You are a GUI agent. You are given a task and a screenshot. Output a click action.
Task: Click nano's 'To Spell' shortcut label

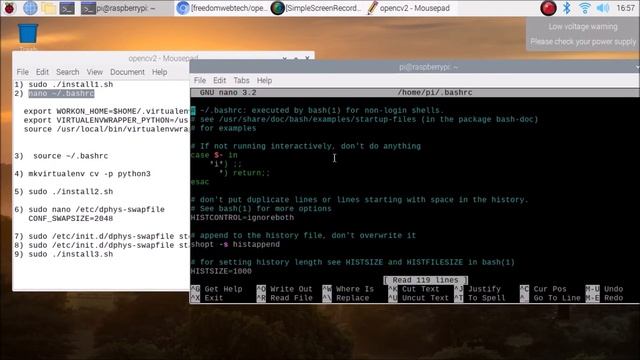point(487,298)
